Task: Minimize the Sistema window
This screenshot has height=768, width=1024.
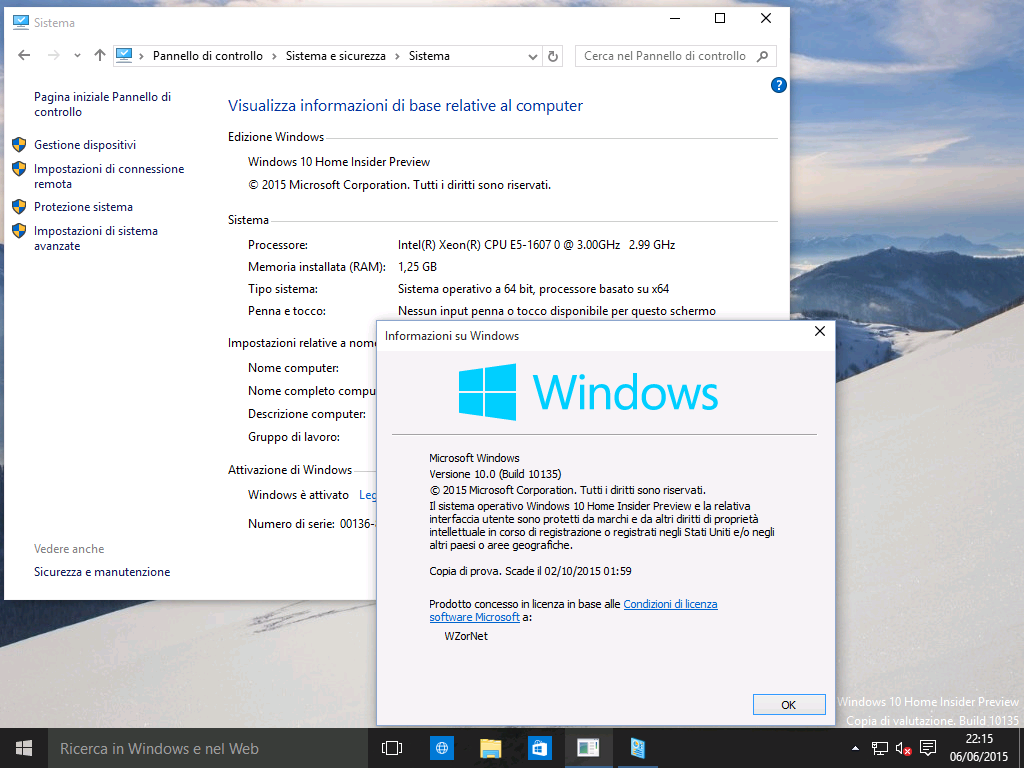Action: point(675,18)
